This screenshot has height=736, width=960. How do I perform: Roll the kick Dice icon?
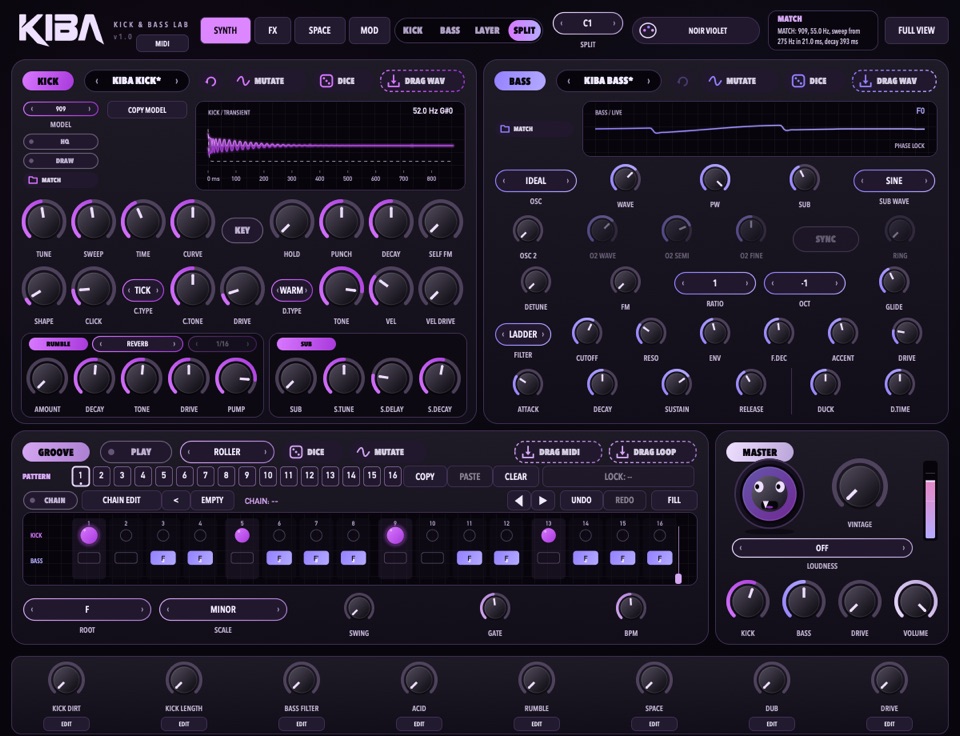[x=326, y=81]
